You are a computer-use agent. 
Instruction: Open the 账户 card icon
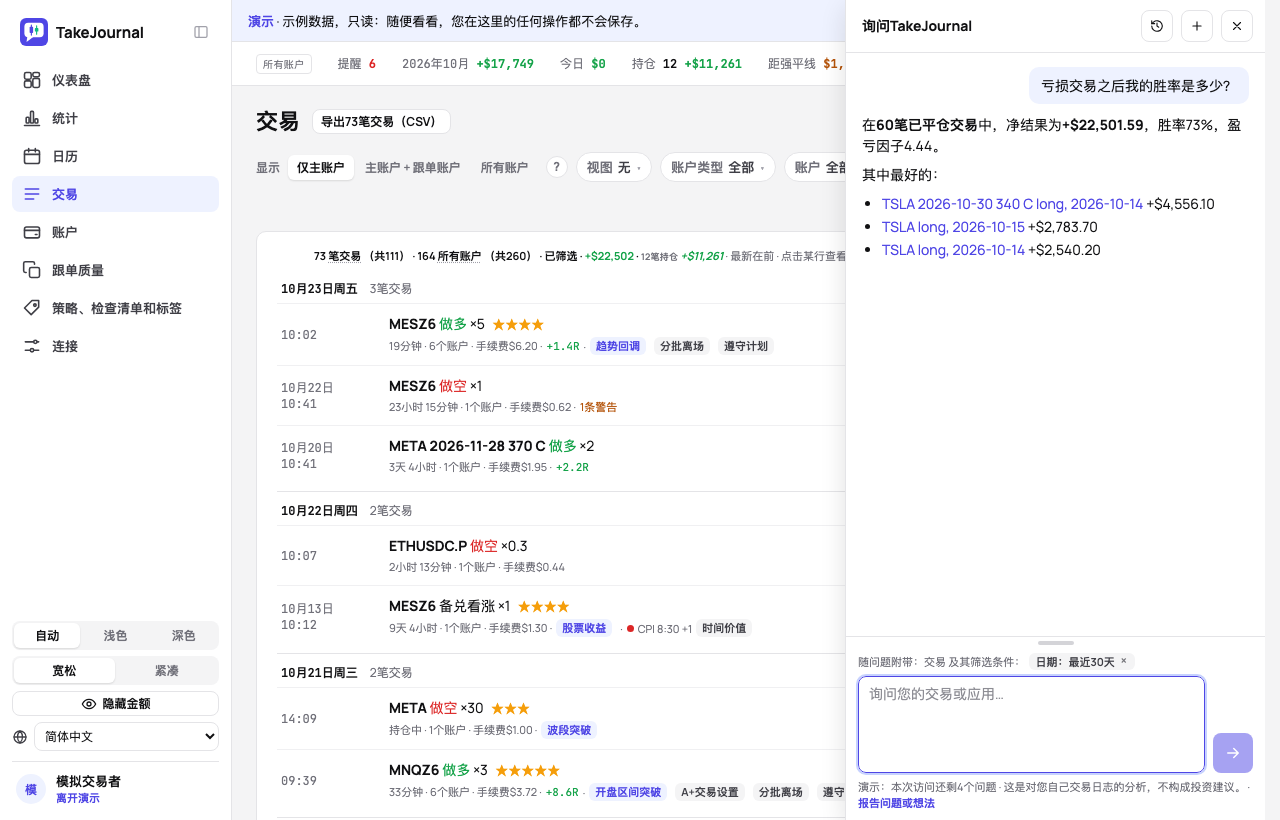(x=32, y=232)
